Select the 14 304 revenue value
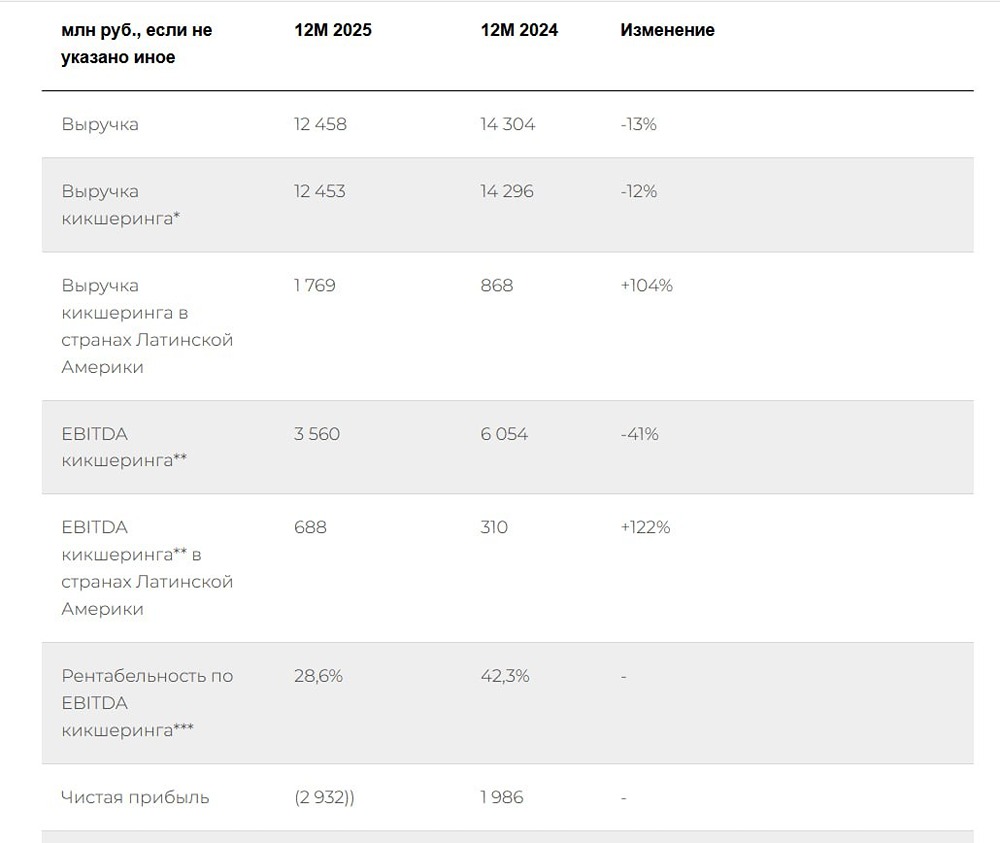The height and width of the screenshot is (843, 1000). pyautogui.click(x=507, y=125)
